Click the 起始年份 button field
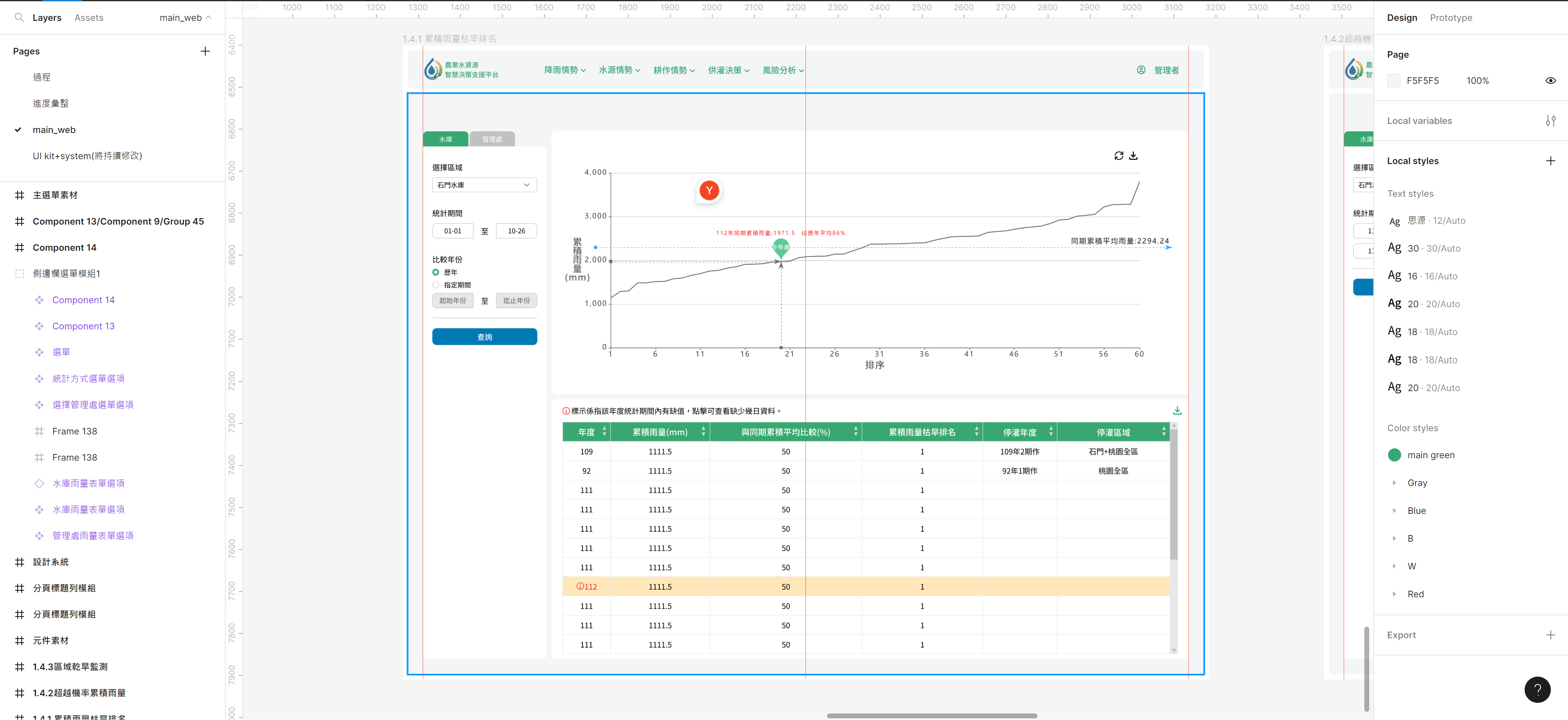 (x=452, y=301)
